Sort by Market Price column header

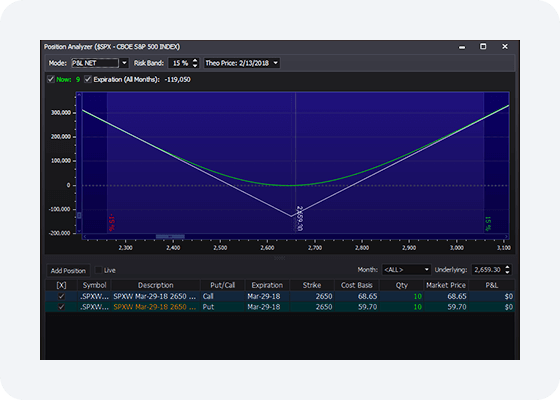click(446, 285)
